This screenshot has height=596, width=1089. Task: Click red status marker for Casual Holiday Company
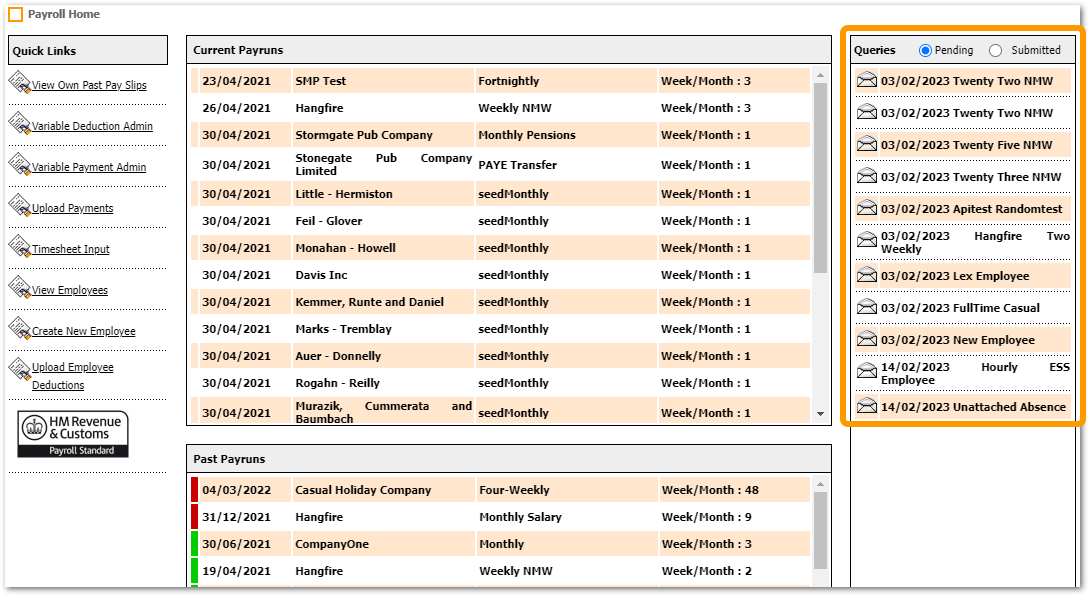[195, 490]
